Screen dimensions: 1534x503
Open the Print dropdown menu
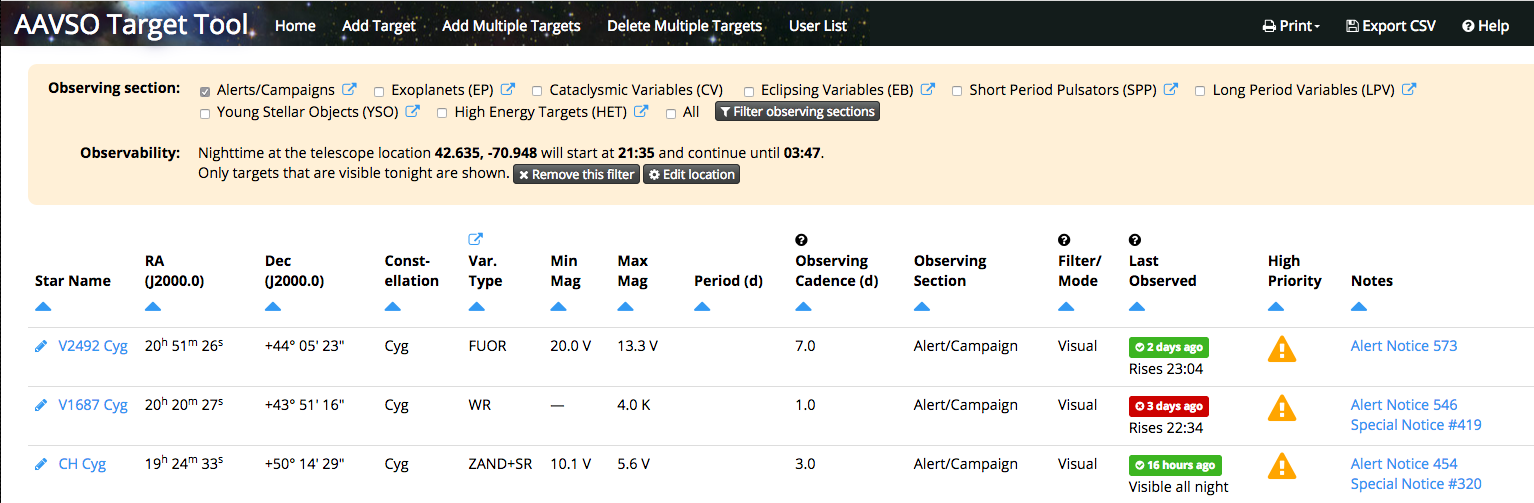point(1291,26)
